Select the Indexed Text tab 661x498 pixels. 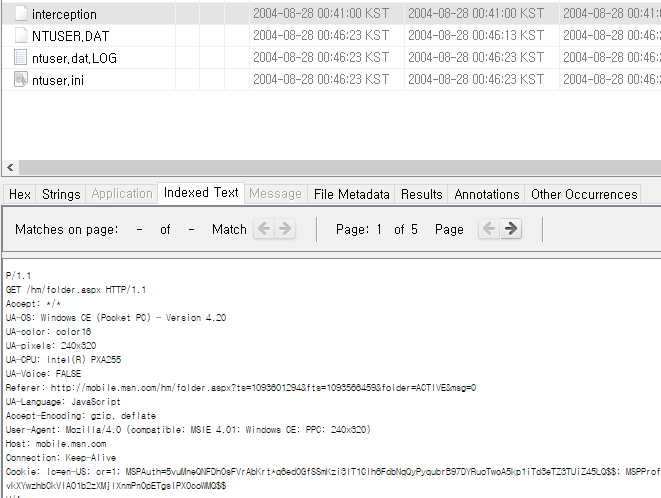(x=201, y=193)
